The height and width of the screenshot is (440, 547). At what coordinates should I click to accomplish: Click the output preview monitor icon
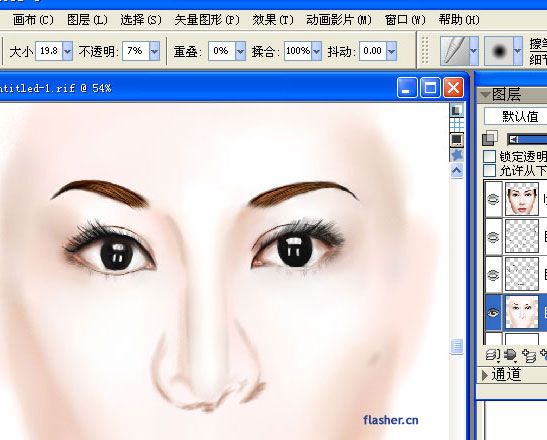tap(456, 140)
